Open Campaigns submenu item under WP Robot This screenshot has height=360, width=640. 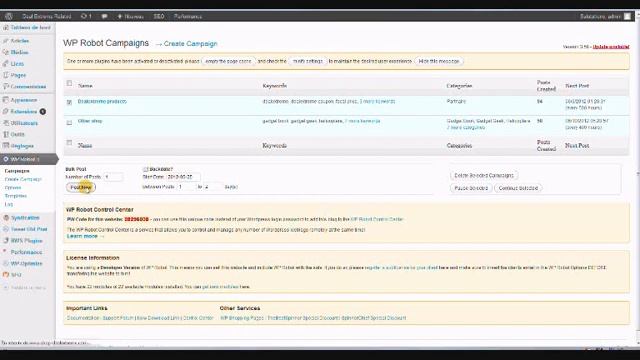17,171
